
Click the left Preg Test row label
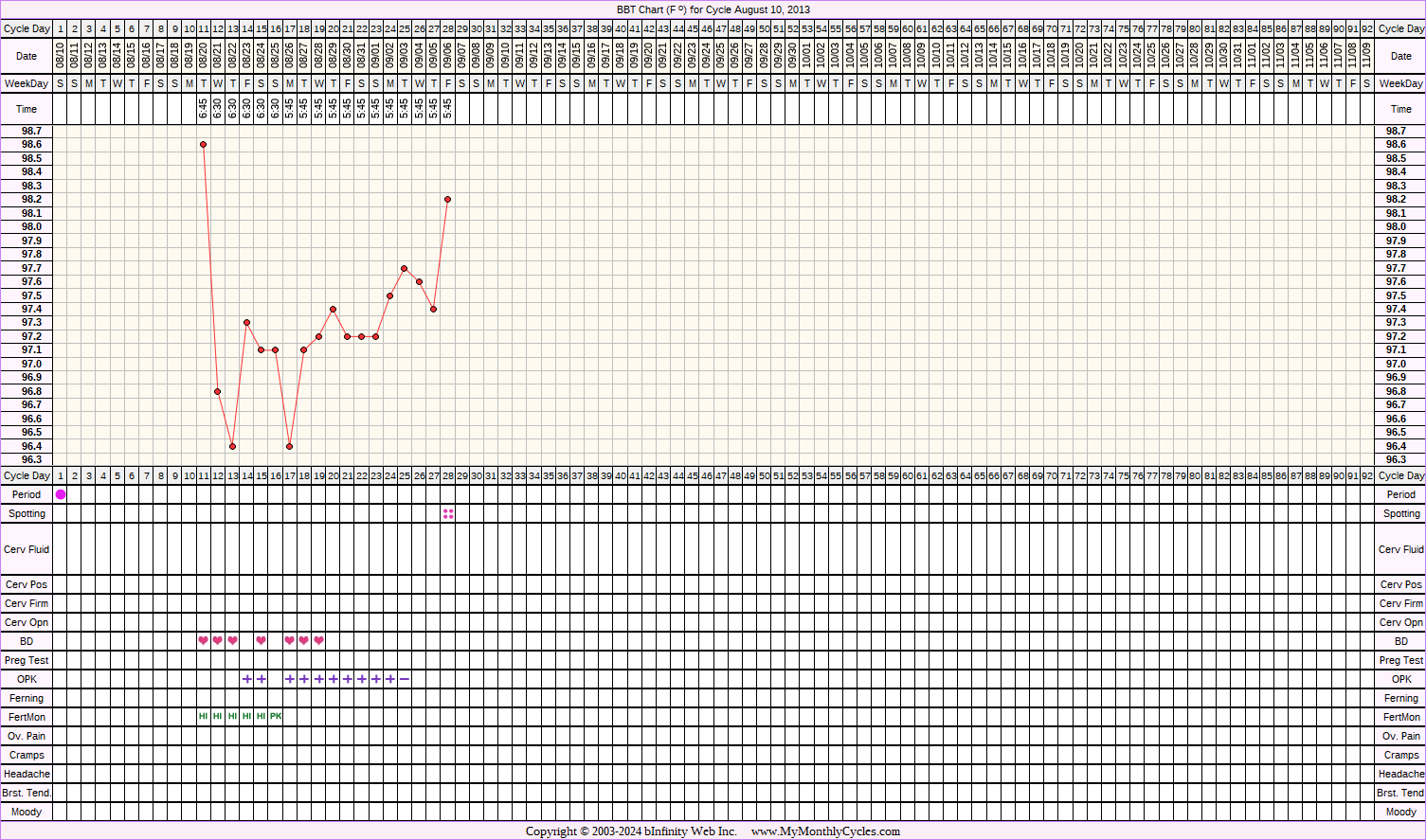(27, 660)
